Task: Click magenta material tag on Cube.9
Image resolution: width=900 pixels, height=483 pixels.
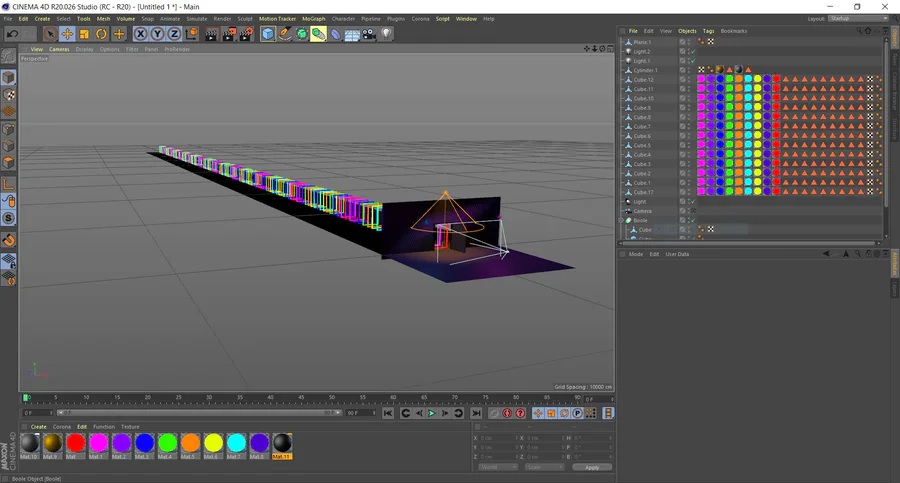Action: pyautogui.click(x=701, y=108)
